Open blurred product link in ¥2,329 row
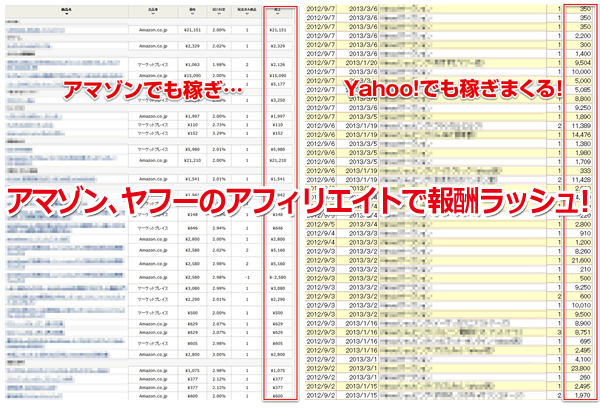This screenshot has height=410, width=600. point(50,46)
